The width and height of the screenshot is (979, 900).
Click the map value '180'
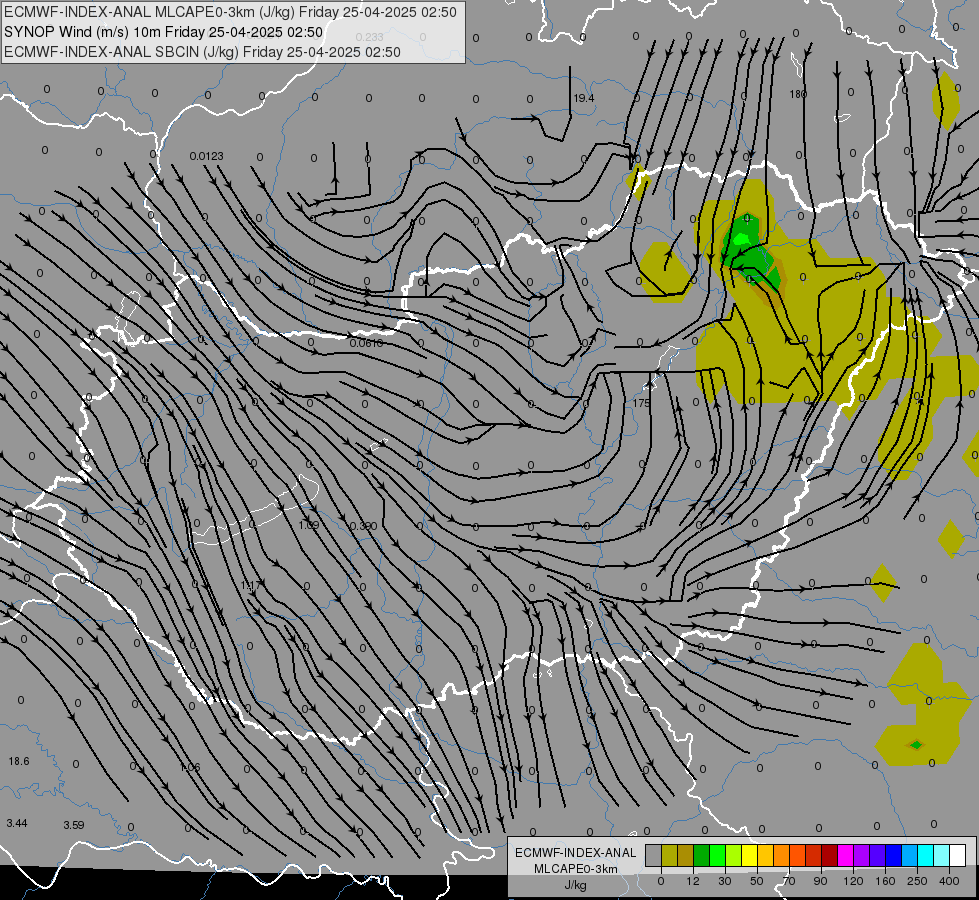coord(798,94)
